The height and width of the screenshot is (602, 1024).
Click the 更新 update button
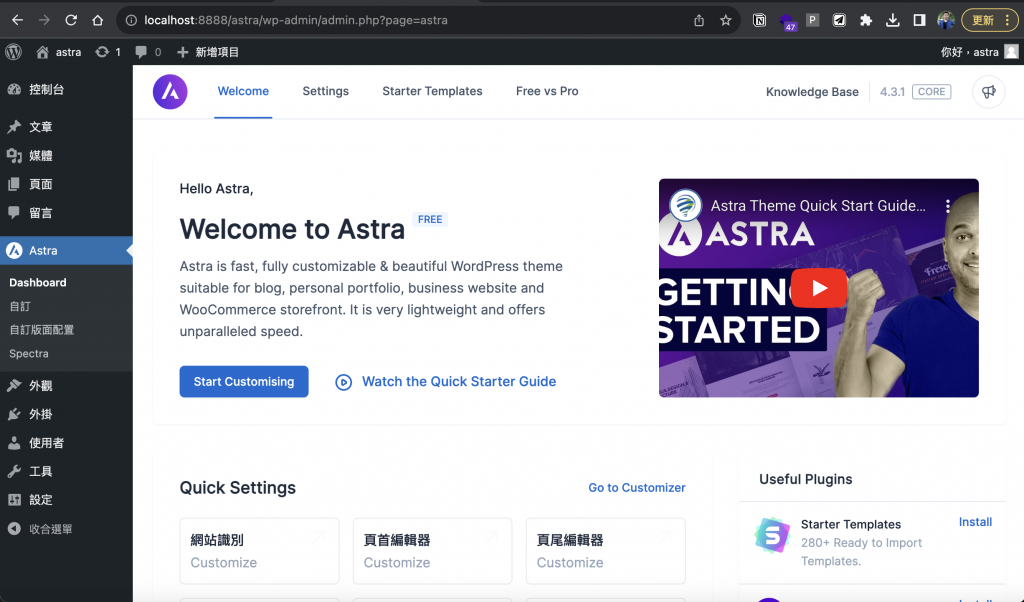[983, 20]
